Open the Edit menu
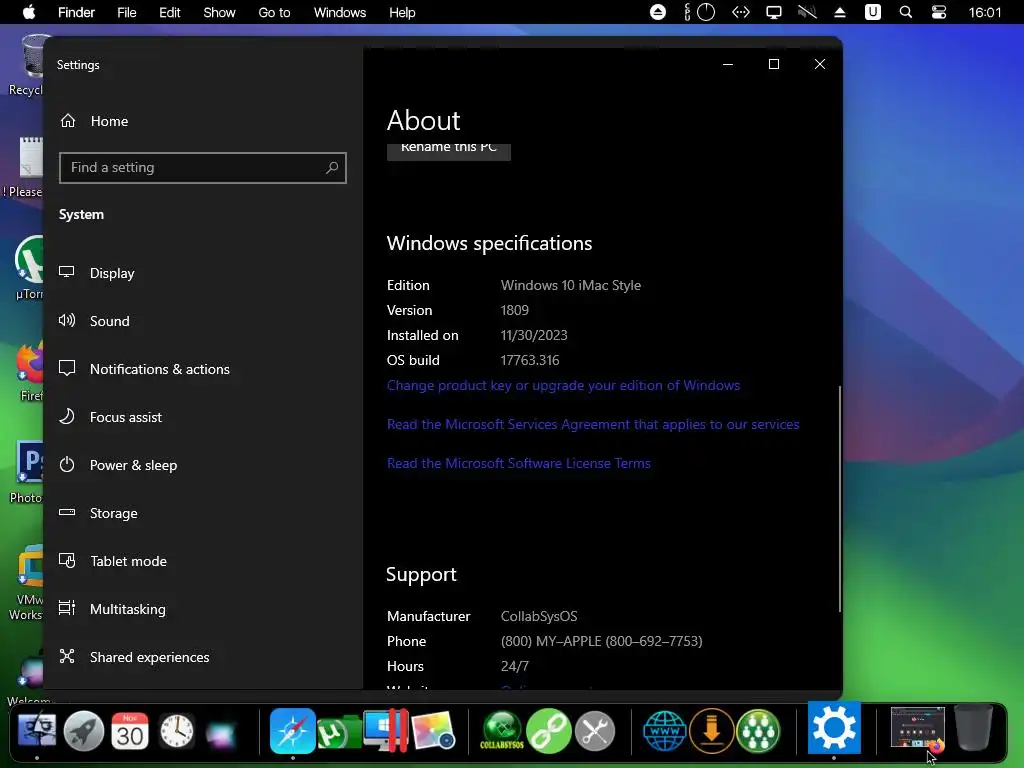Screen dimensions: 1024x768 tap(170, 12)
